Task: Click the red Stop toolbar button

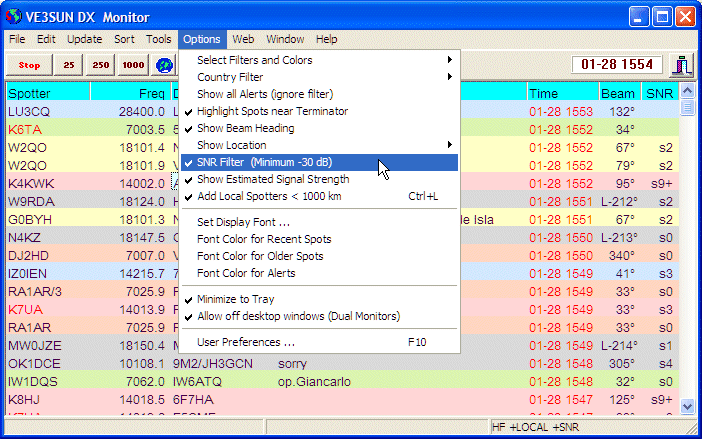Action: coord(29,65)
